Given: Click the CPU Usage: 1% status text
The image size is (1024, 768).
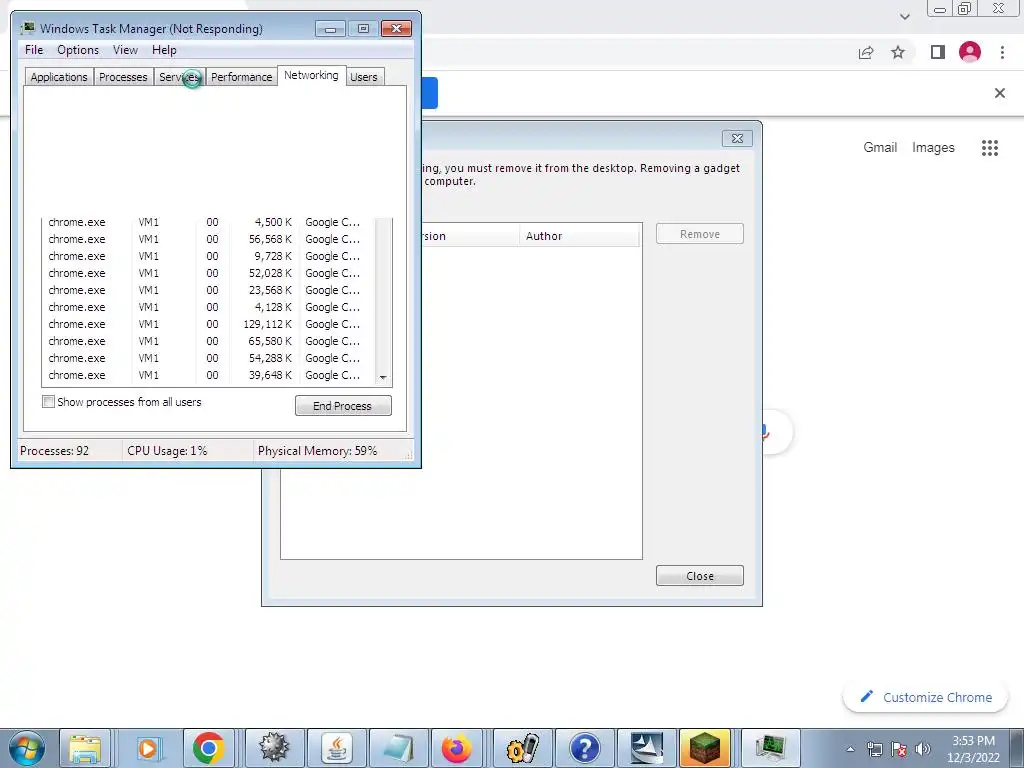Looking at the screenshot, I should pos(167,451).
